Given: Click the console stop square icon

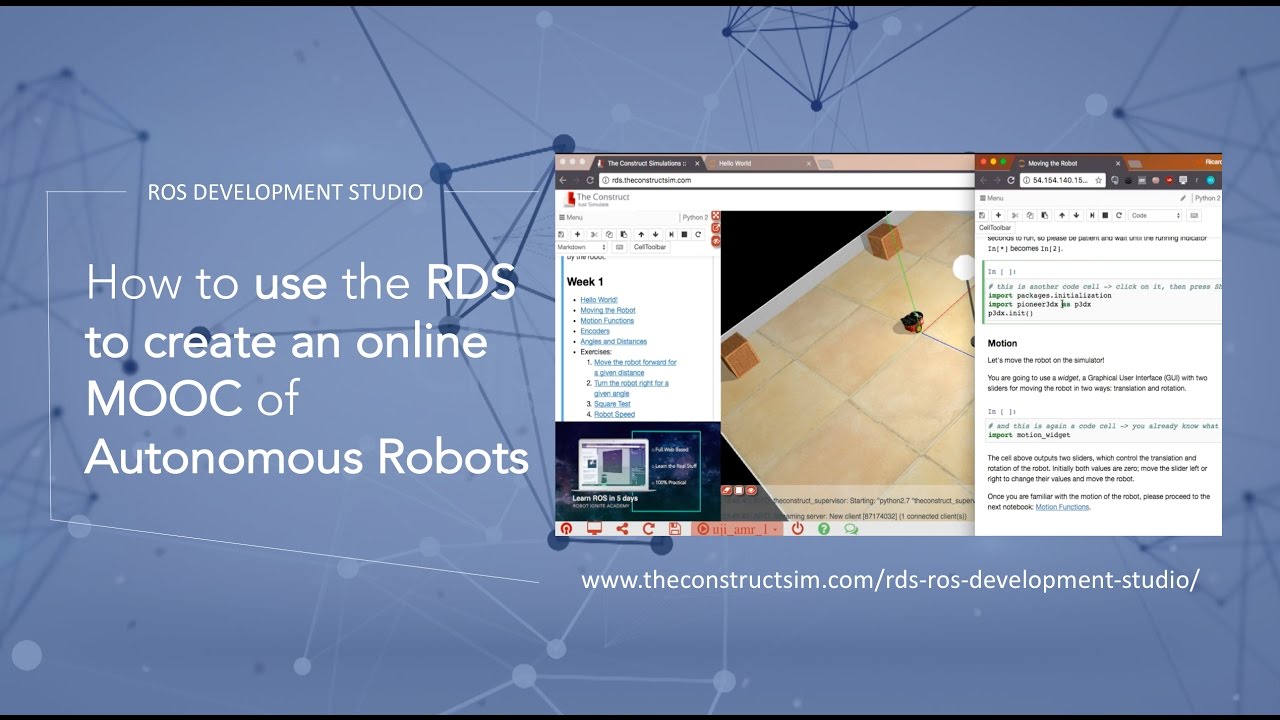Looking at the screenshot, I should [739, 490].
